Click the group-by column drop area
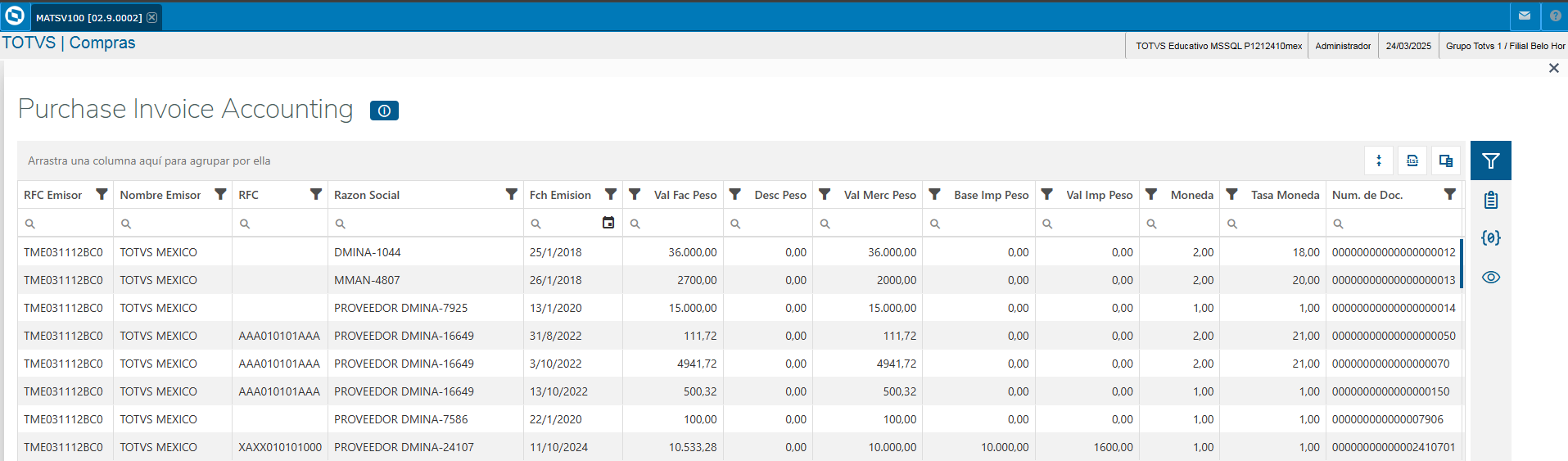1568x461 pixels. [x=149, y=161]
